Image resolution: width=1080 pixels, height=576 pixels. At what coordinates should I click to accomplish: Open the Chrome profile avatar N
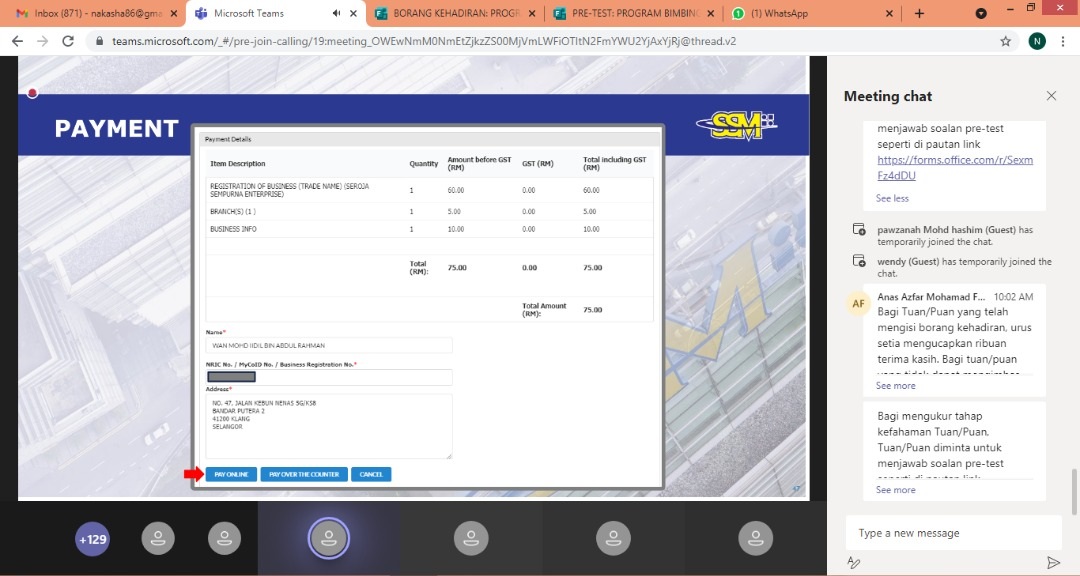coord(1037,41)
